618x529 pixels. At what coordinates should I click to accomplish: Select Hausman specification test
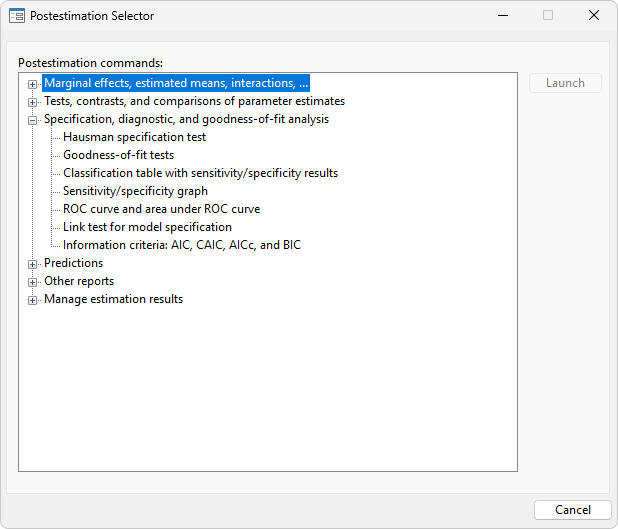tap(134, 137)
